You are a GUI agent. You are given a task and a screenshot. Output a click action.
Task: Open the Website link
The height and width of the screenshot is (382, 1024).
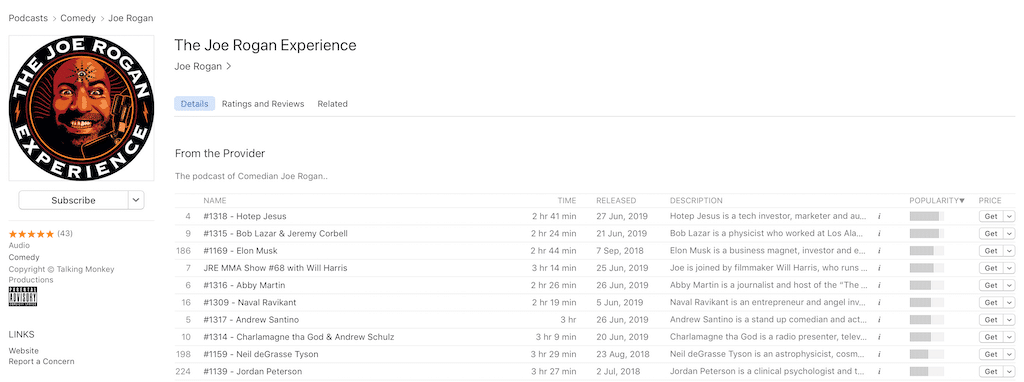(x=24, y=351)
